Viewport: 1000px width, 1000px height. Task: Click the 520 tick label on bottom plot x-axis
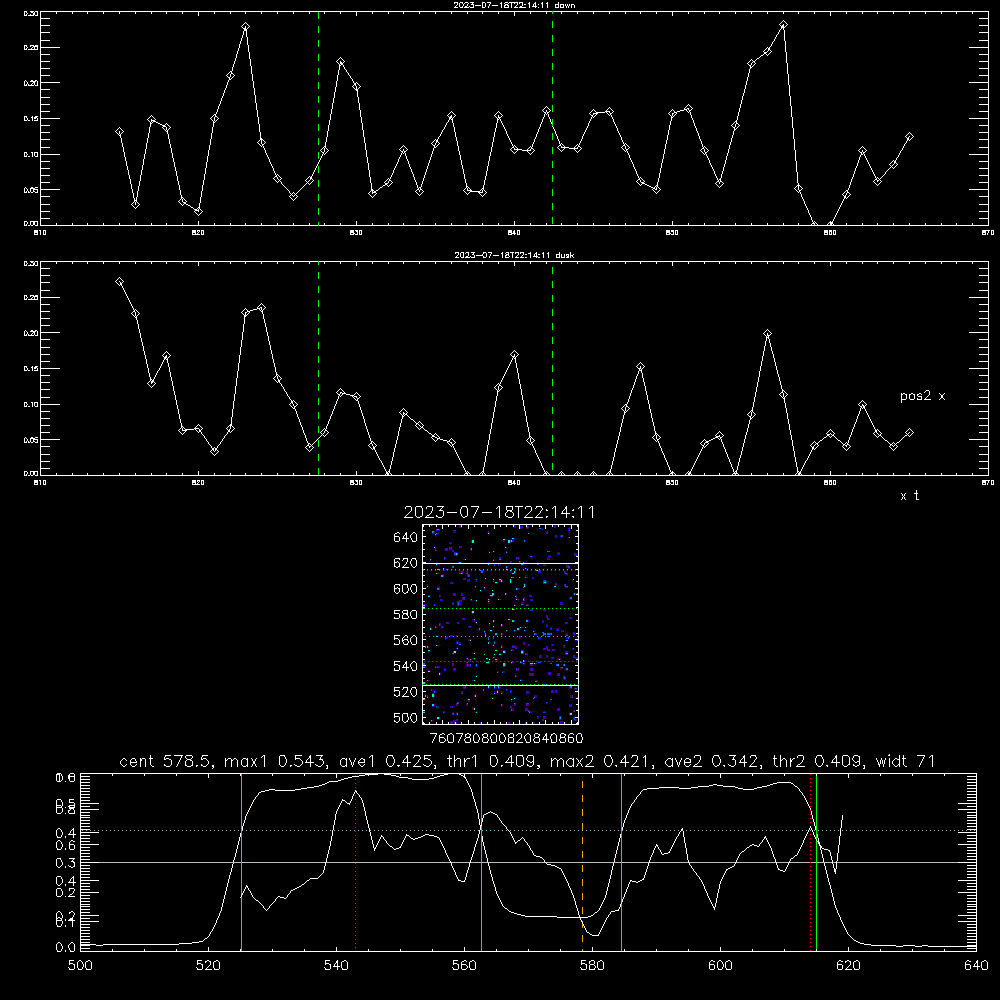click(208, 966)
